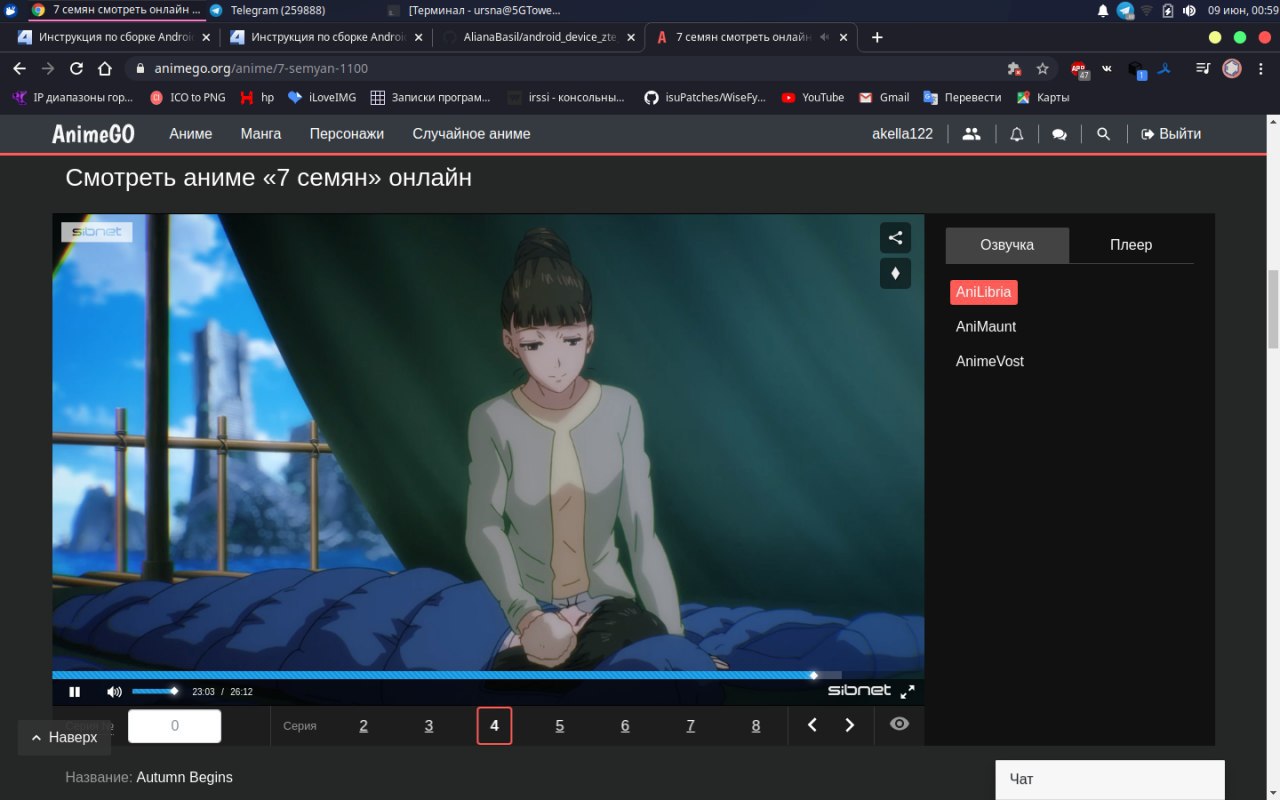This screenshot has width=1280, height=800.
Task: Open notifications bell in site header
Action: (x=1017, y=134)
